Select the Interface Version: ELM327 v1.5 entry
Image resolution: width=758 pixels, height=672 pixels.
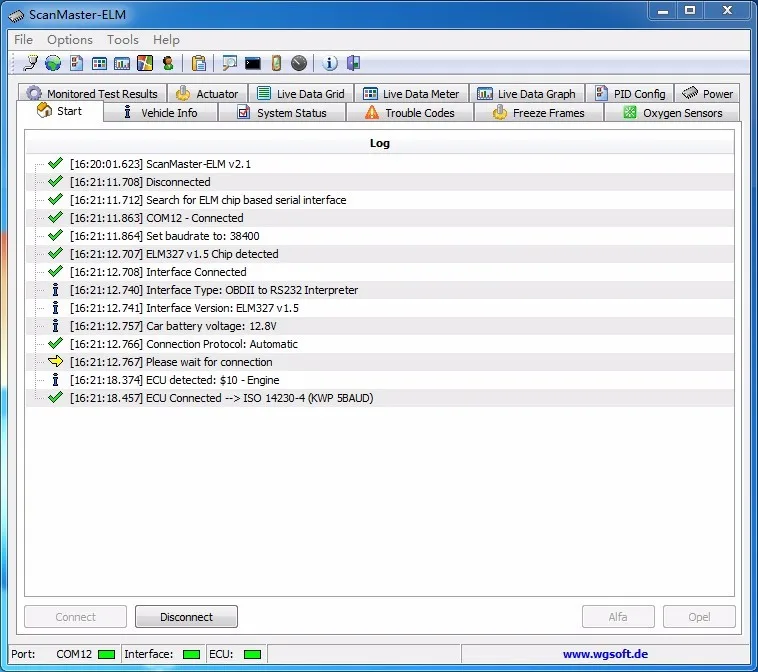click(379, 308)
